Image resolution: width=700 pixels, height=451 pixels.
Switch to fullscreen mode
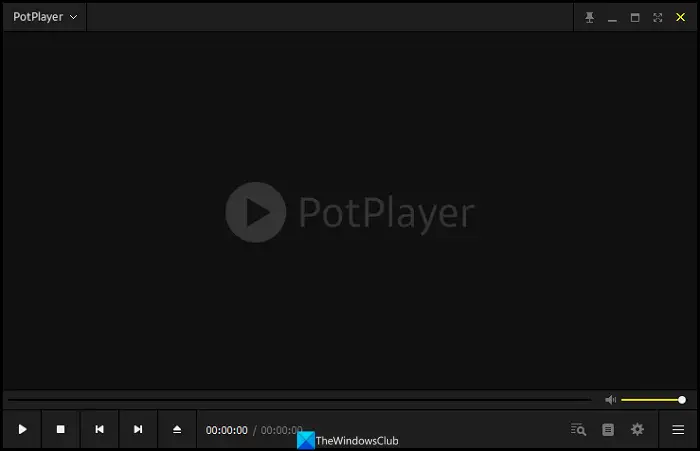[658, 17]
